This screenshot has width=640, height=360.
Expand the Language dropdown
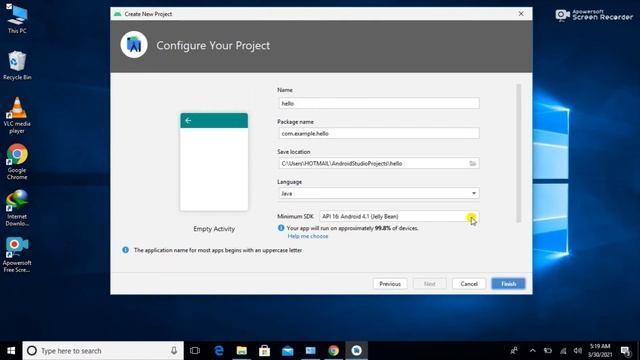coord(379,193)
